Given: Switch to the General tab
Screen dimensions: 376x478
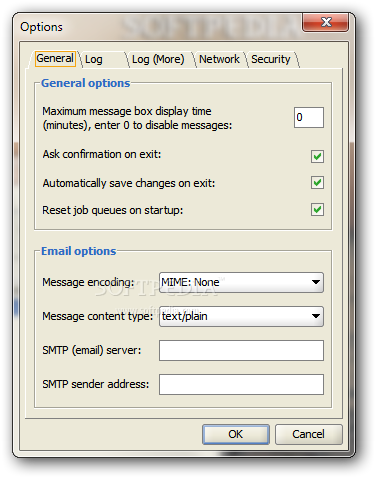Looking at the screenshot, I should 55,59.
